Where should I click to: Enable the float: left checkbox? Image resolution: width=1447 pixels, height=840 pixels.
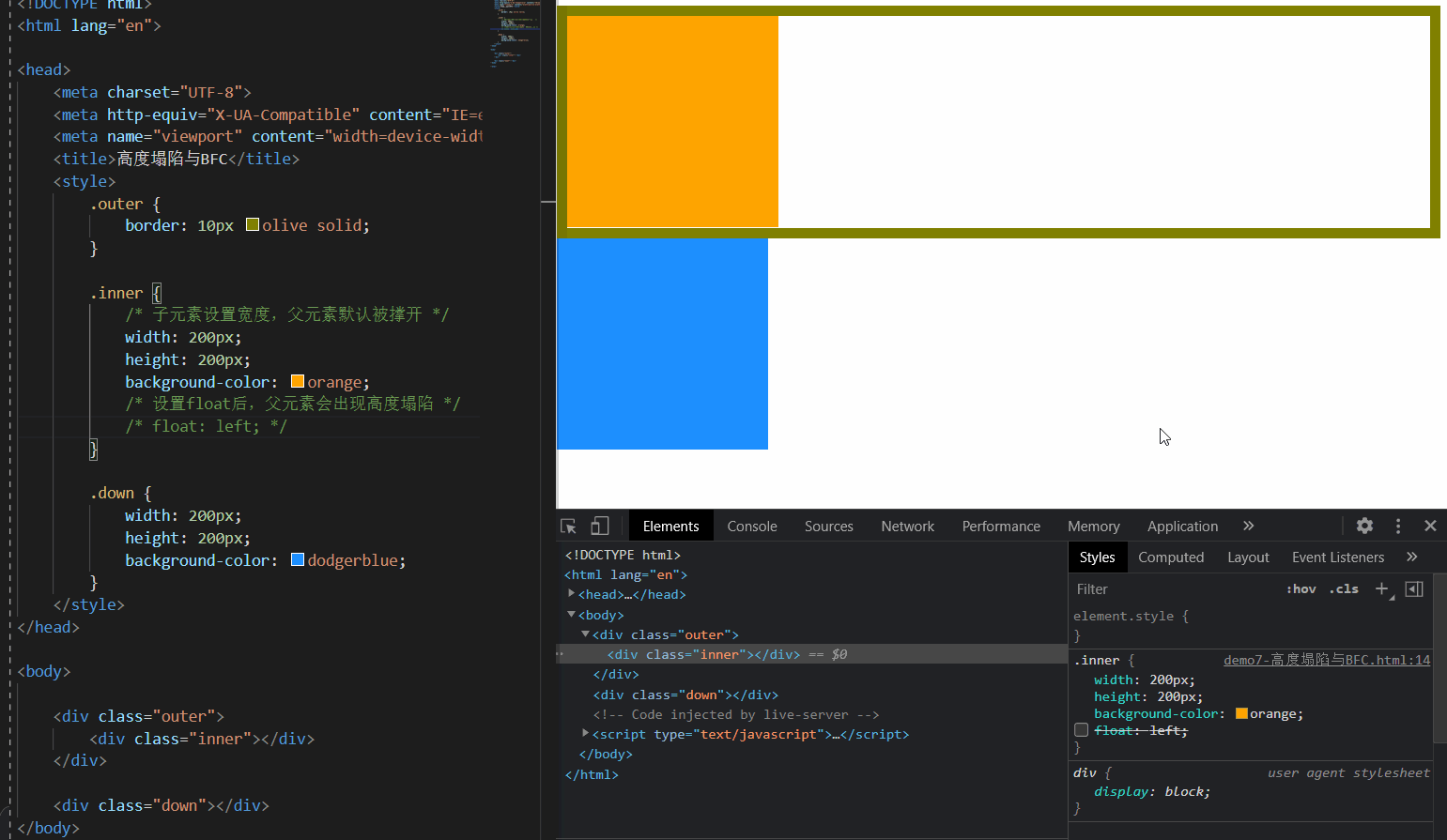pyautogui.click(x=1081, y=730)
